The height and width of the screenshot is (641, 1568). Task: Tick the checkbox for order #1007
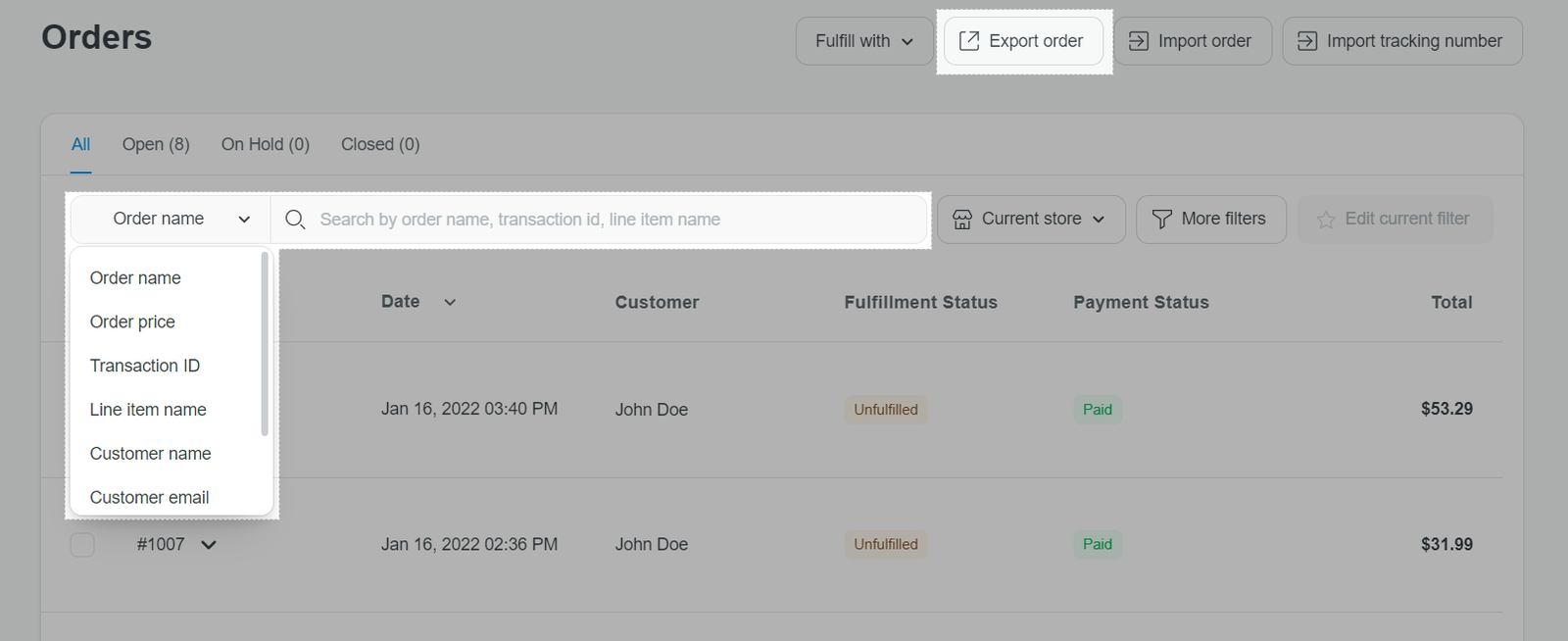(x=82, y=544)
